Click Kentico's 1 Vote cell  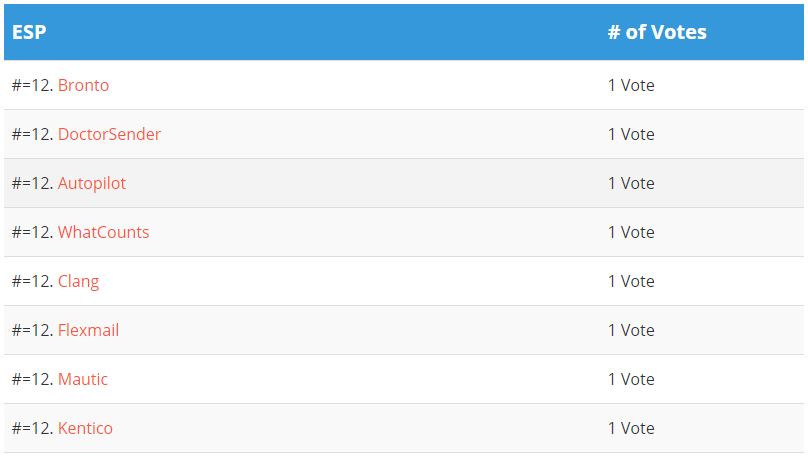pyautogui.click(x=631, y=428)
